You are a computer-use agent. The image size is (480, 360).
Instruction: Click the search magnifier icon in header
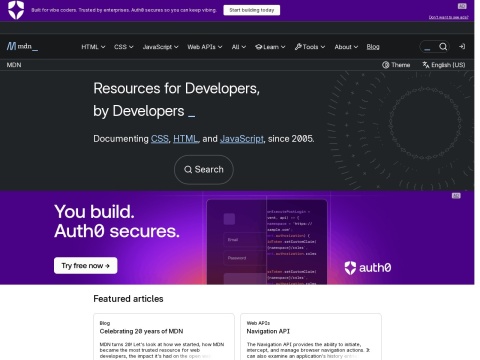(x=443, y=47)
